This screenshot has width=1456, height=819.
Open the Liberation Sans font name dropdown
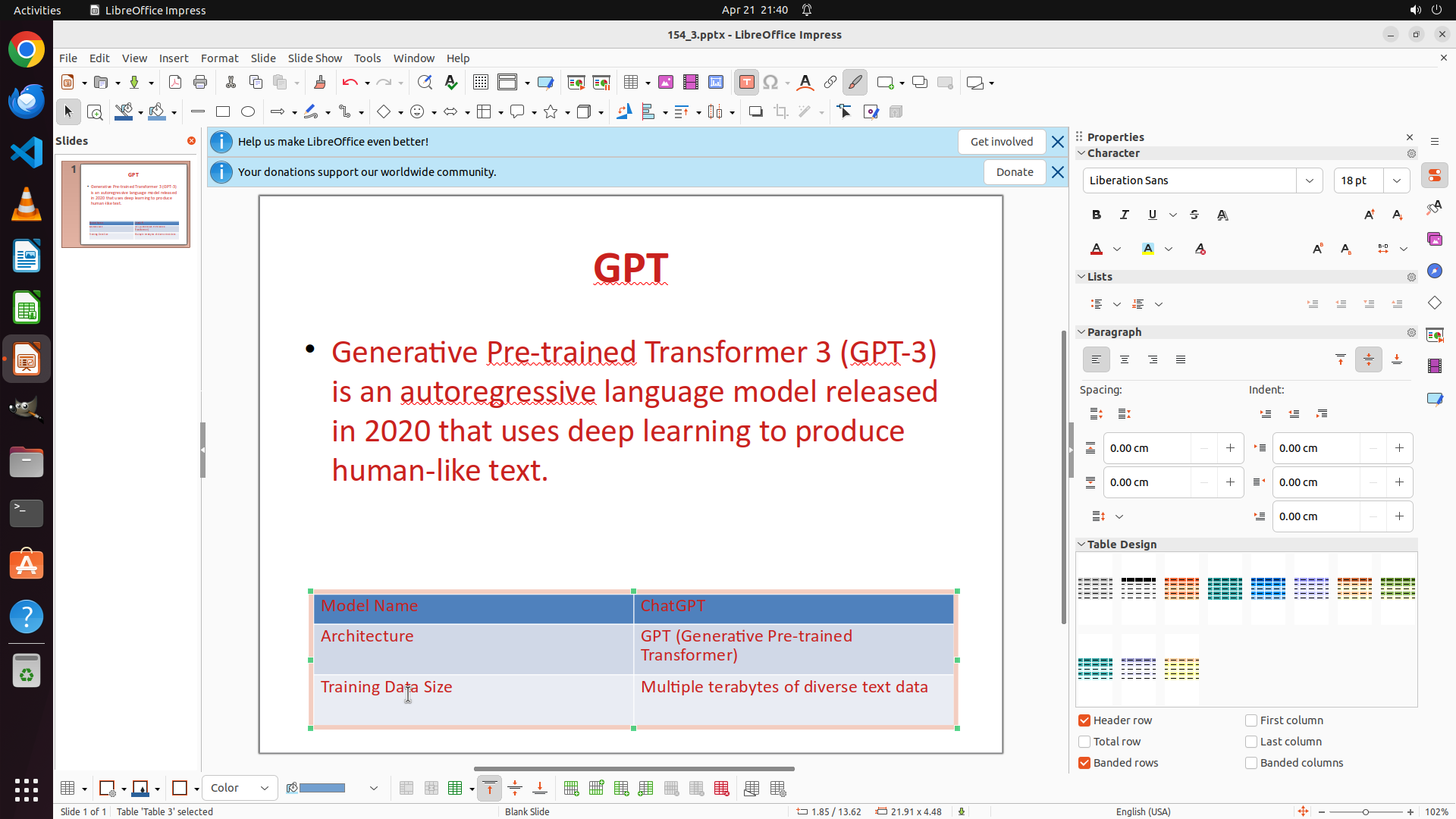pyautogui.click(x=1310, y=180)
